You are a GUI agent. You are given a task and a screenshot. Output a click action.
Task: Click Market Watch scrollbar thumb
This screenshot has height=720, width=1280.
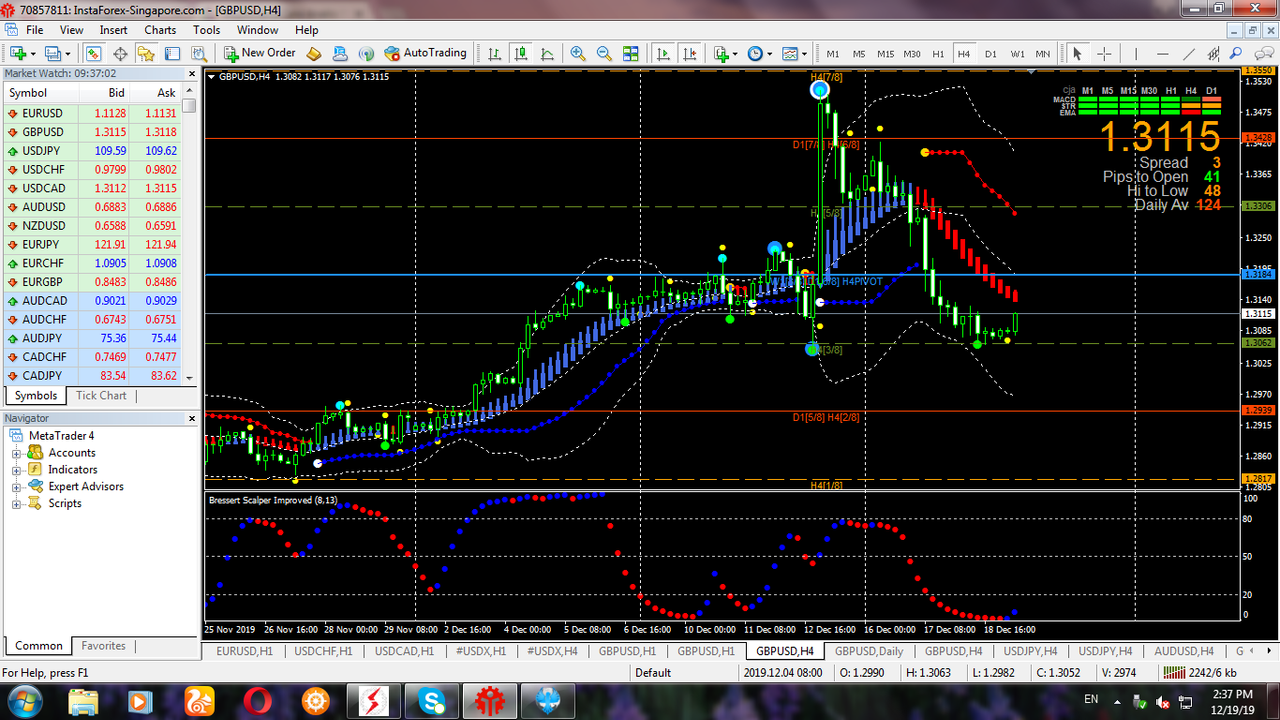(x=189, y=105)
